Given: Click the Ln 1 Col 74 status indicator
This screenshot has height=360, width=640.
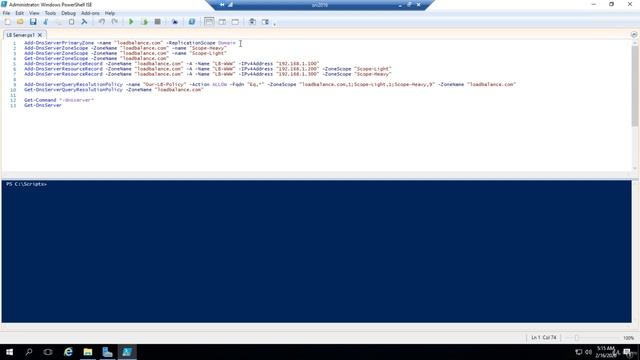Looking at the screenshot, I should (543, 338).
